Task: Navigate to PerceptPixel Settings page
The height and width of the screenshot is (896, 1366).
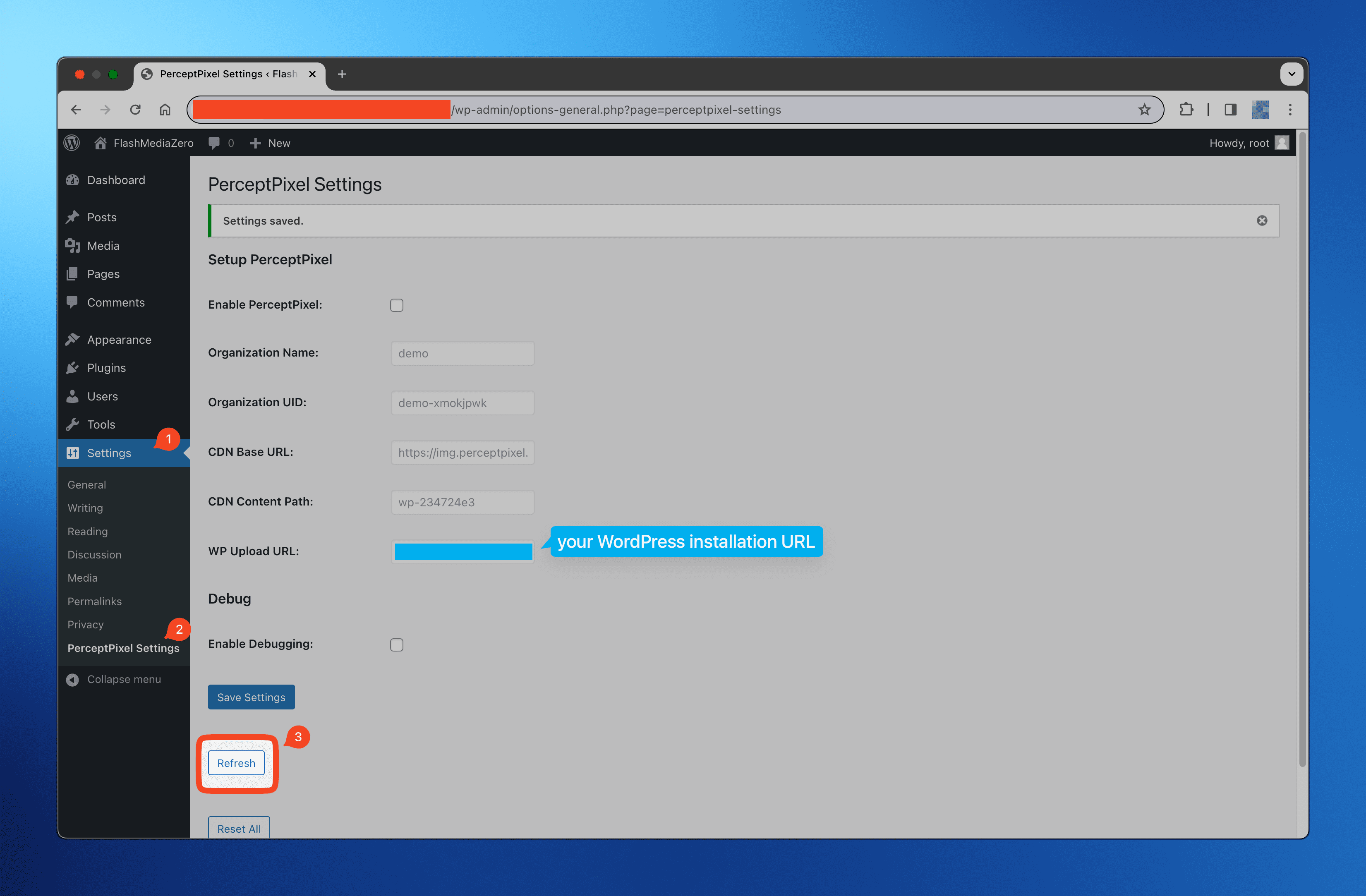Action: click(123, 647)
